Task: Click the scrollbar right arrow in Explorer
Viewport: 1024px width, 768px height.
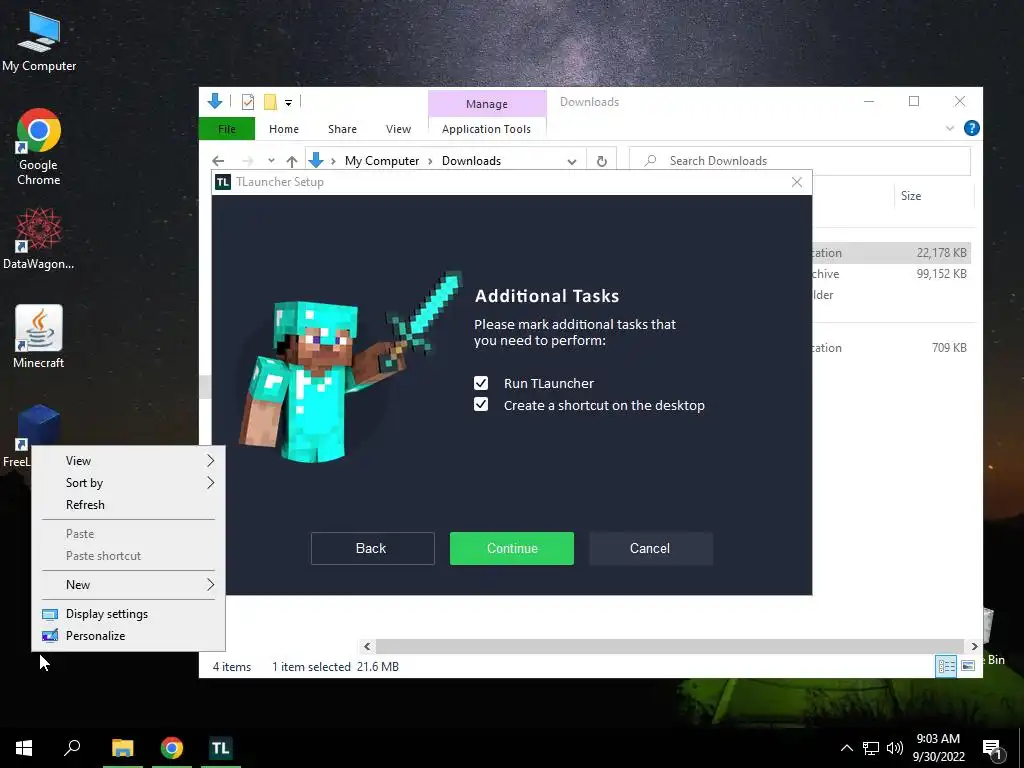Action: pyautogui.click(x=974, y=646)
